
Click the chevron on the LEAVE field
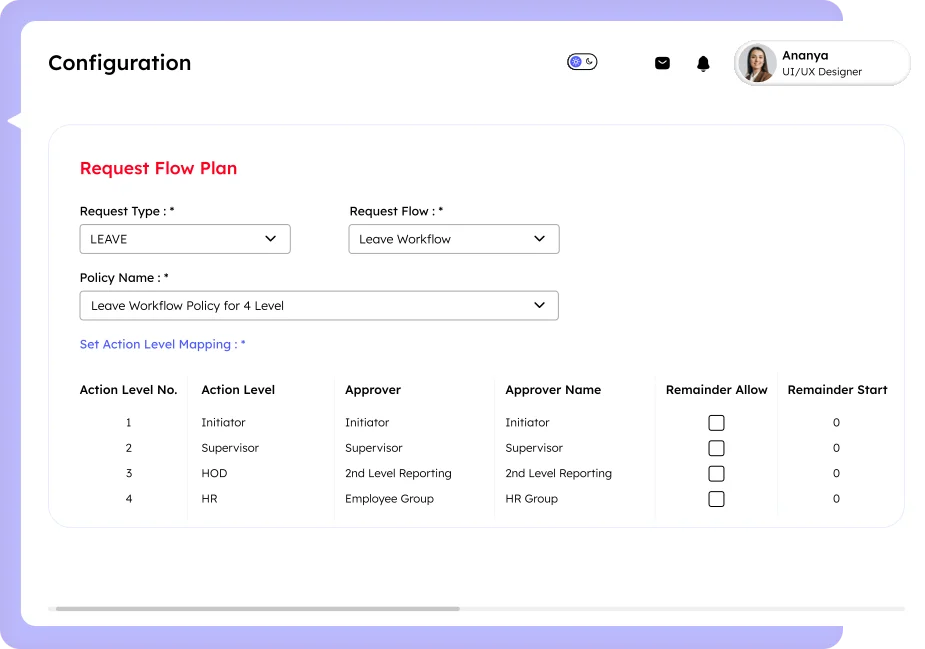pos(270,239)
